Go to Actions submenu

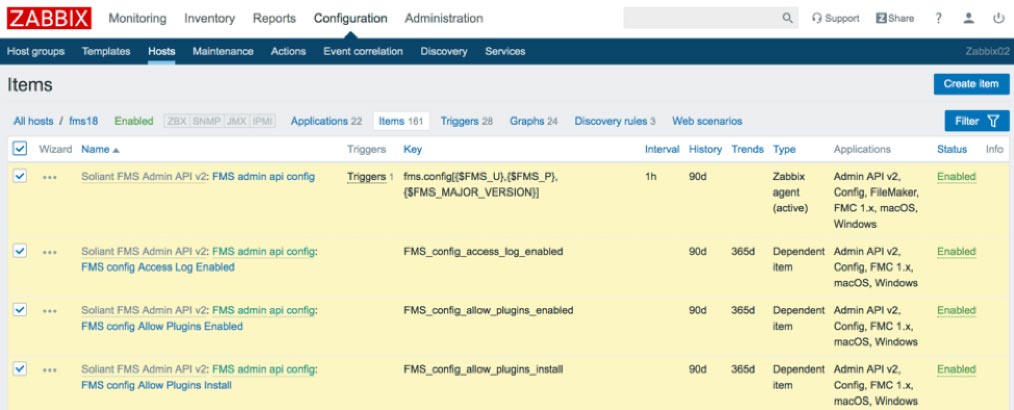click(288, 51)
